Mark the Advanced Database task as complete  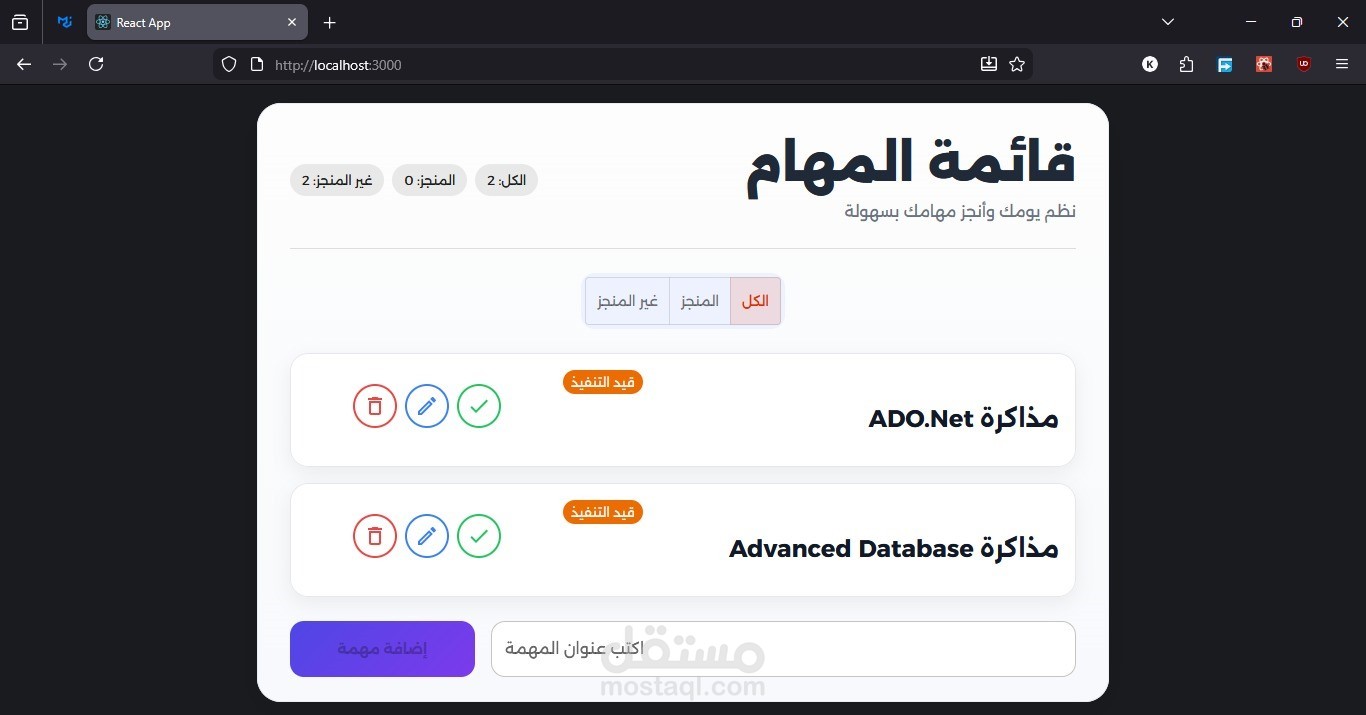click(x=479, y=536)
